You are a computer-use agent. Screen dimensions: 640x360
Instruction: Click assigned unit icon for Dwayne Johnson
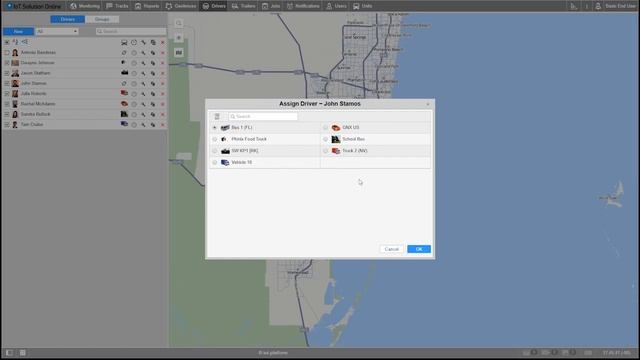click(124, 63)
